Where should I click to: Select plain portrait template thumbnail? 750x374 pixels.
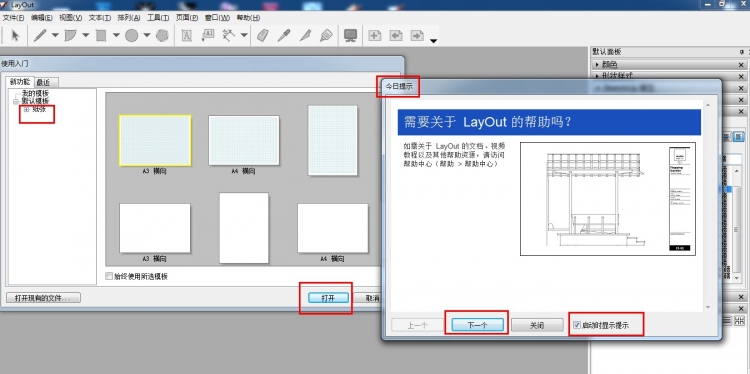click(244, 228)
